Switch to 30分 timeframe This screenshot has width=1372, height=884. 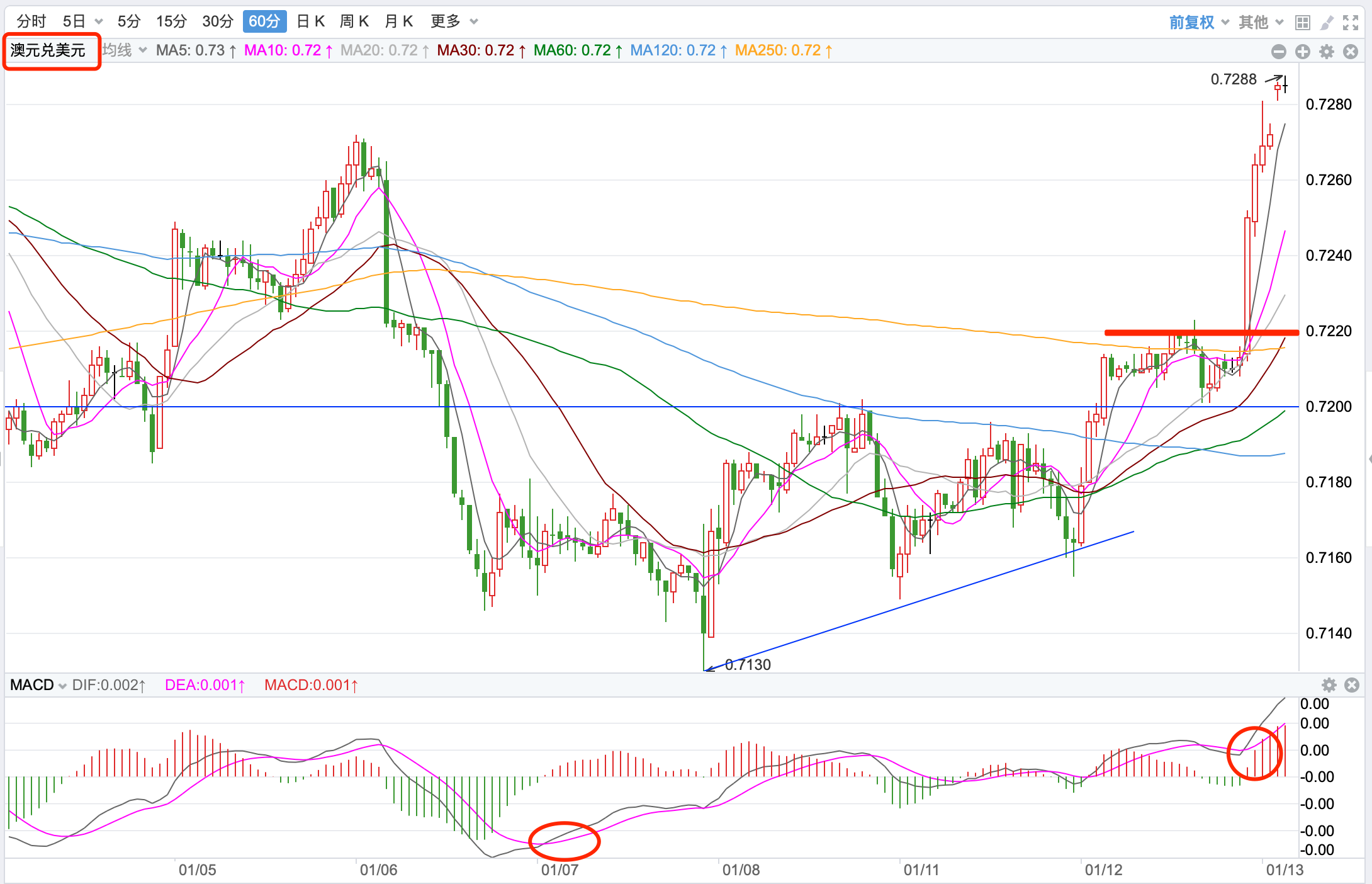[218, 21]
